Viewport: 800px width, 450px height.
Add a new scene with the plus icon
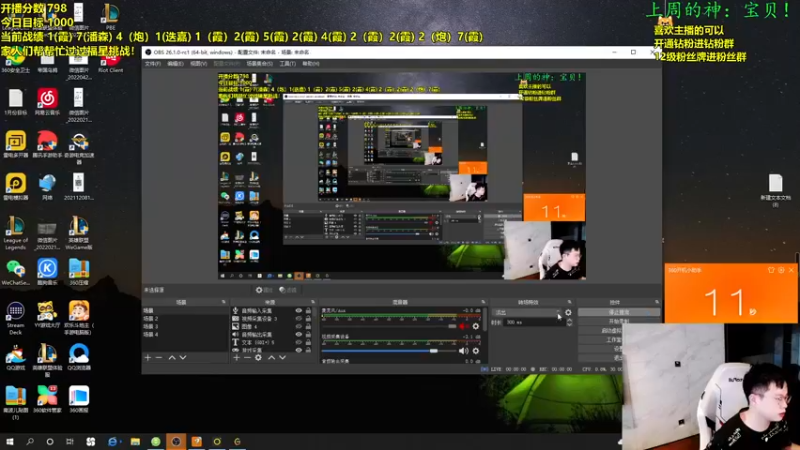148,358
